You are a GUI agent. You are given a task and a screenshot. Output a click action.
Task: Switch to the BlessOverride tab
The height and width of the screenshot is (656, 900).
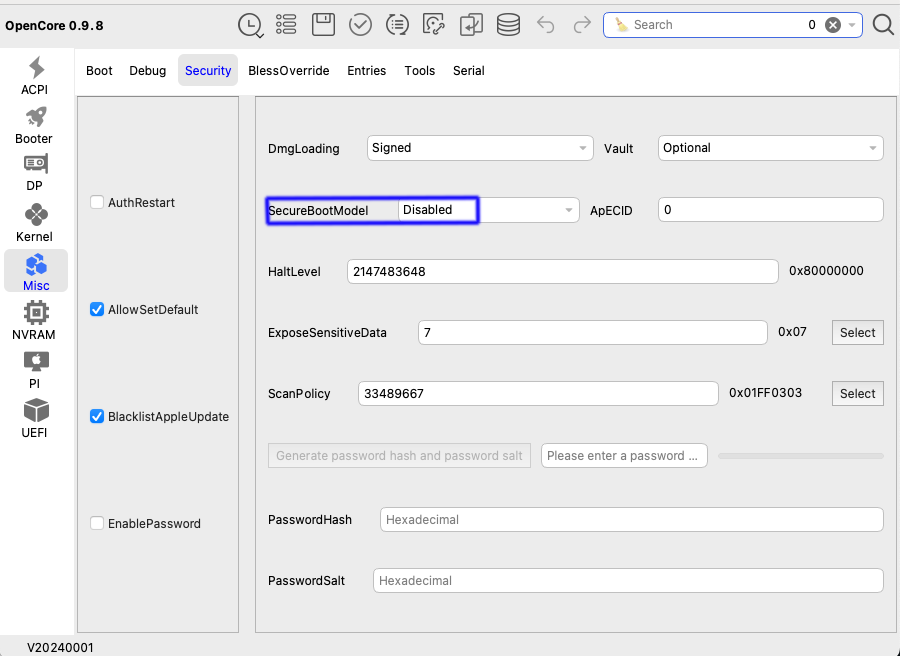[x=288, y=71]
